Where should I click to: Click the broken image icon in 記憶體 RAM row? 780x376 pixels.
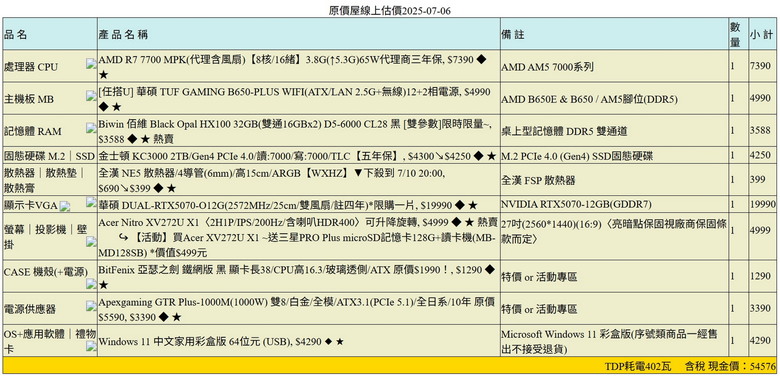click(x=91, y=128)
